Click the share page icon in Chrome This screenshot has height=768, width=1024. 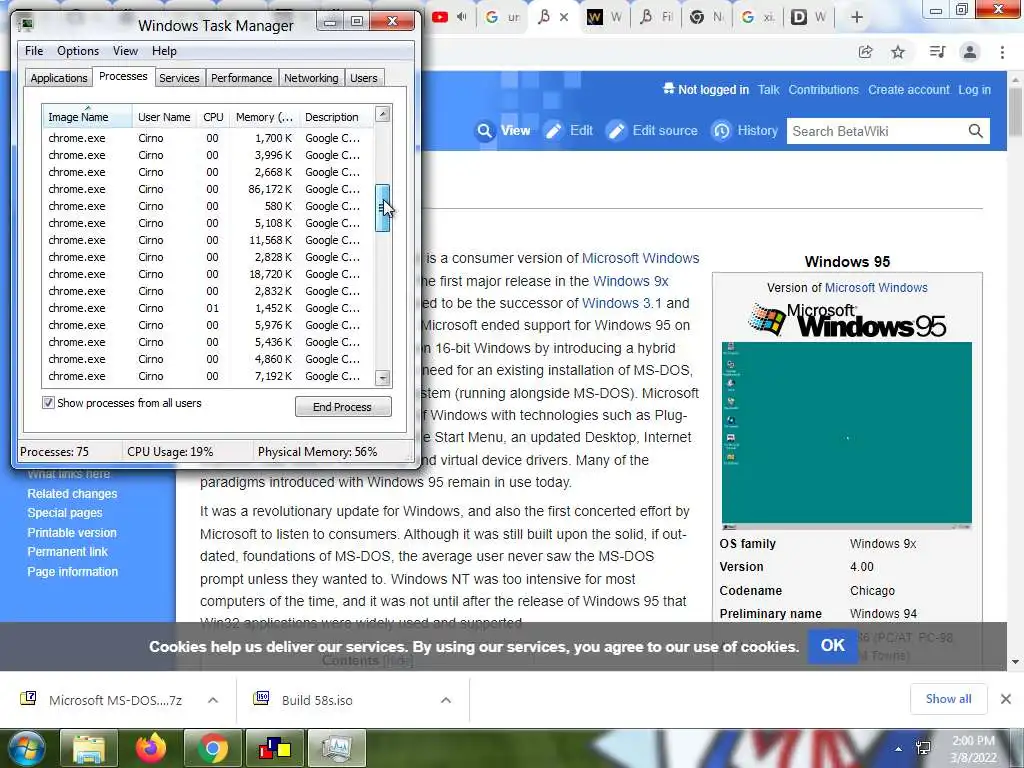click(865, 52)
